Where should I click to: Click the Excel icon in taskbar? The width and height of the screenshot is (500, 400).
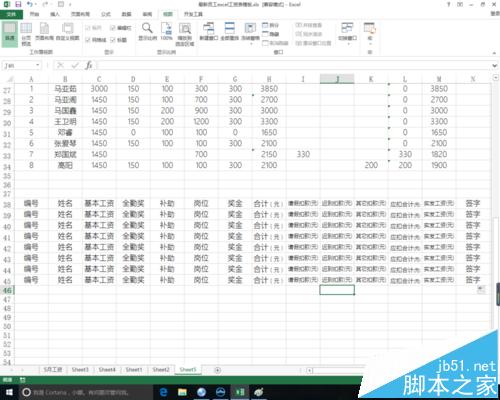tap(240, 392)
